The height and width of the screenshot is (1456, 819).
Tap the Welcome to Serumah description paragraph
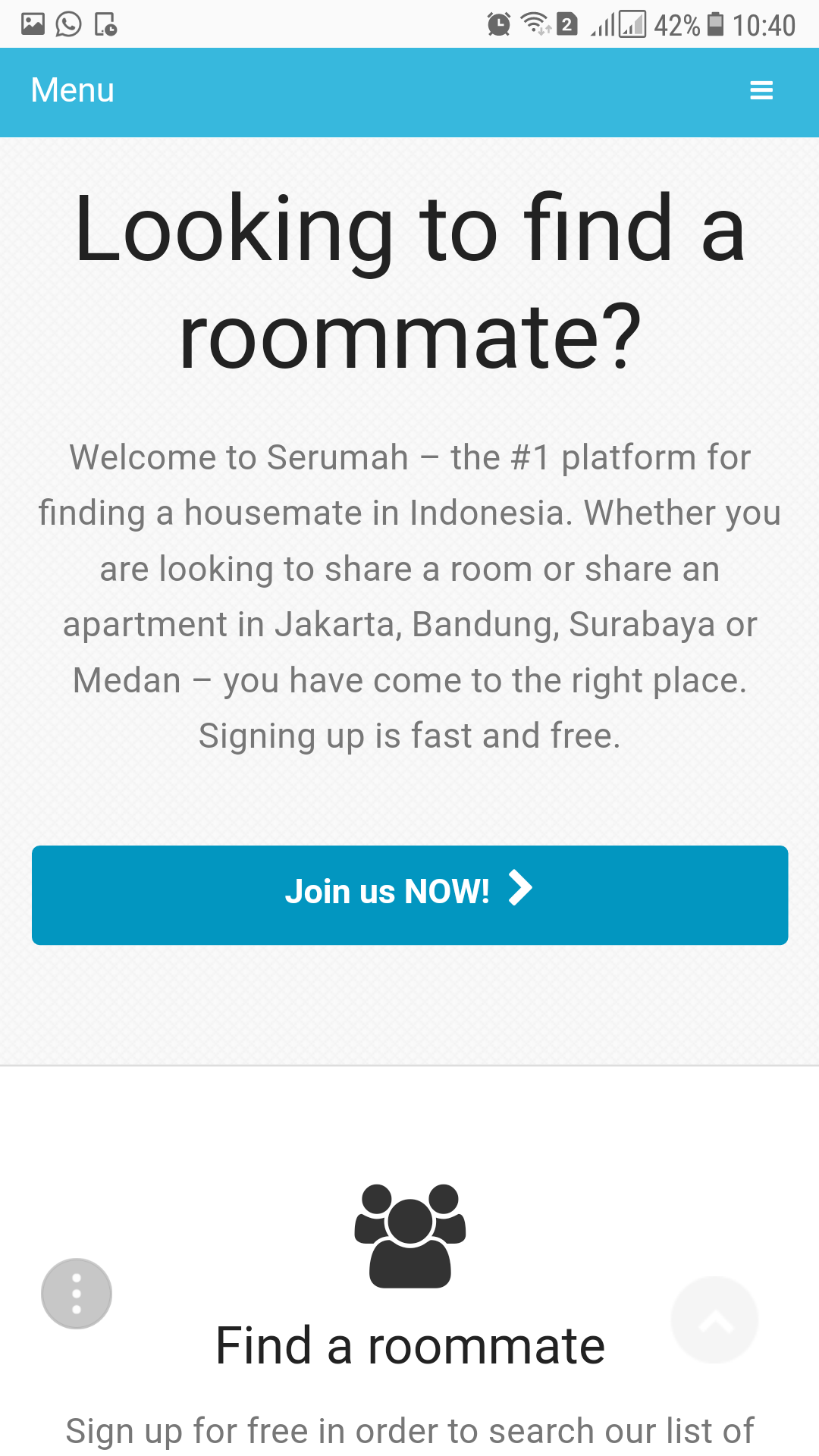(x=410, y=596)
